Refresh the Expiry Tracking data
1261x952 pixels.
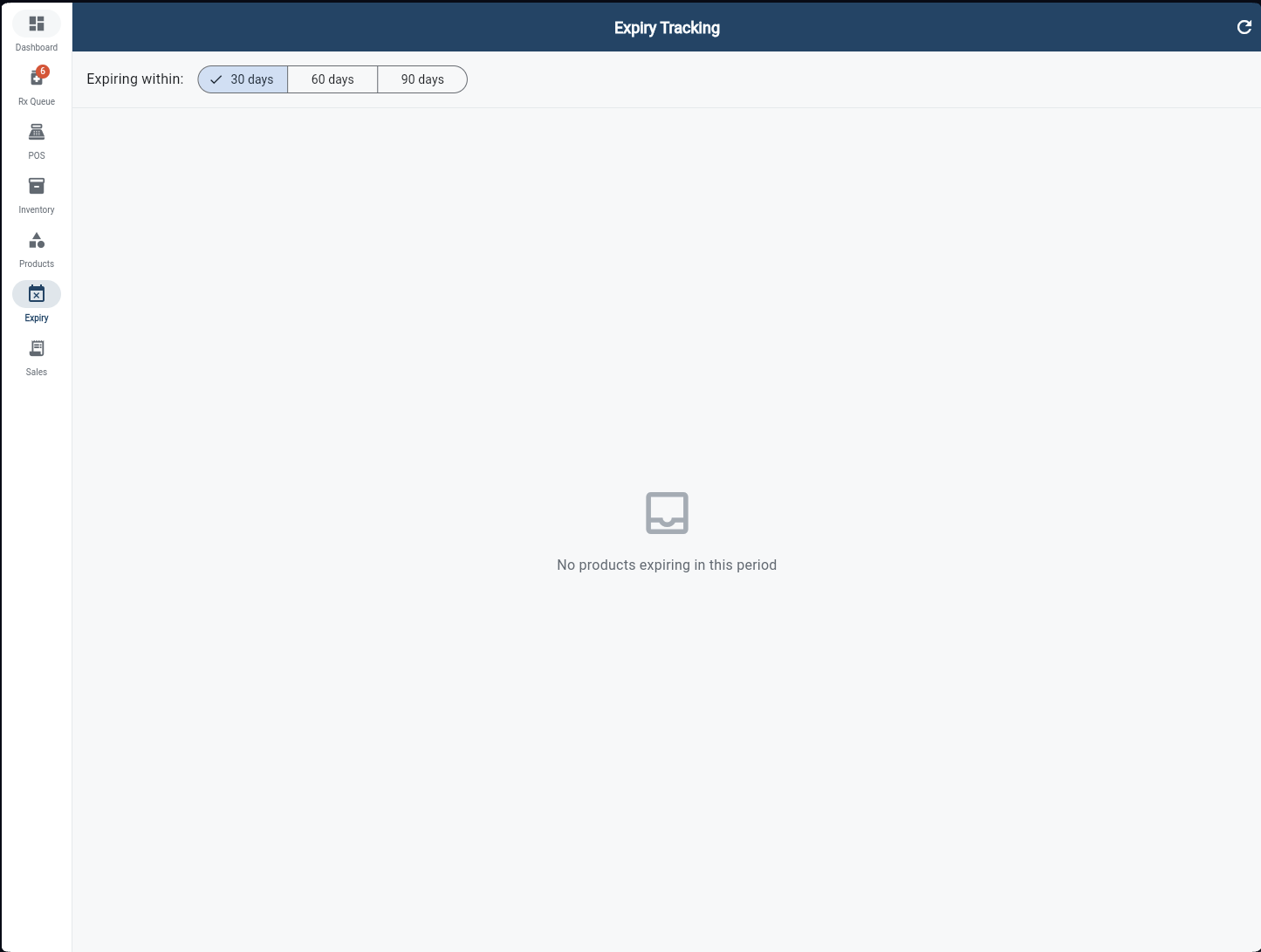coord(1244,27)
